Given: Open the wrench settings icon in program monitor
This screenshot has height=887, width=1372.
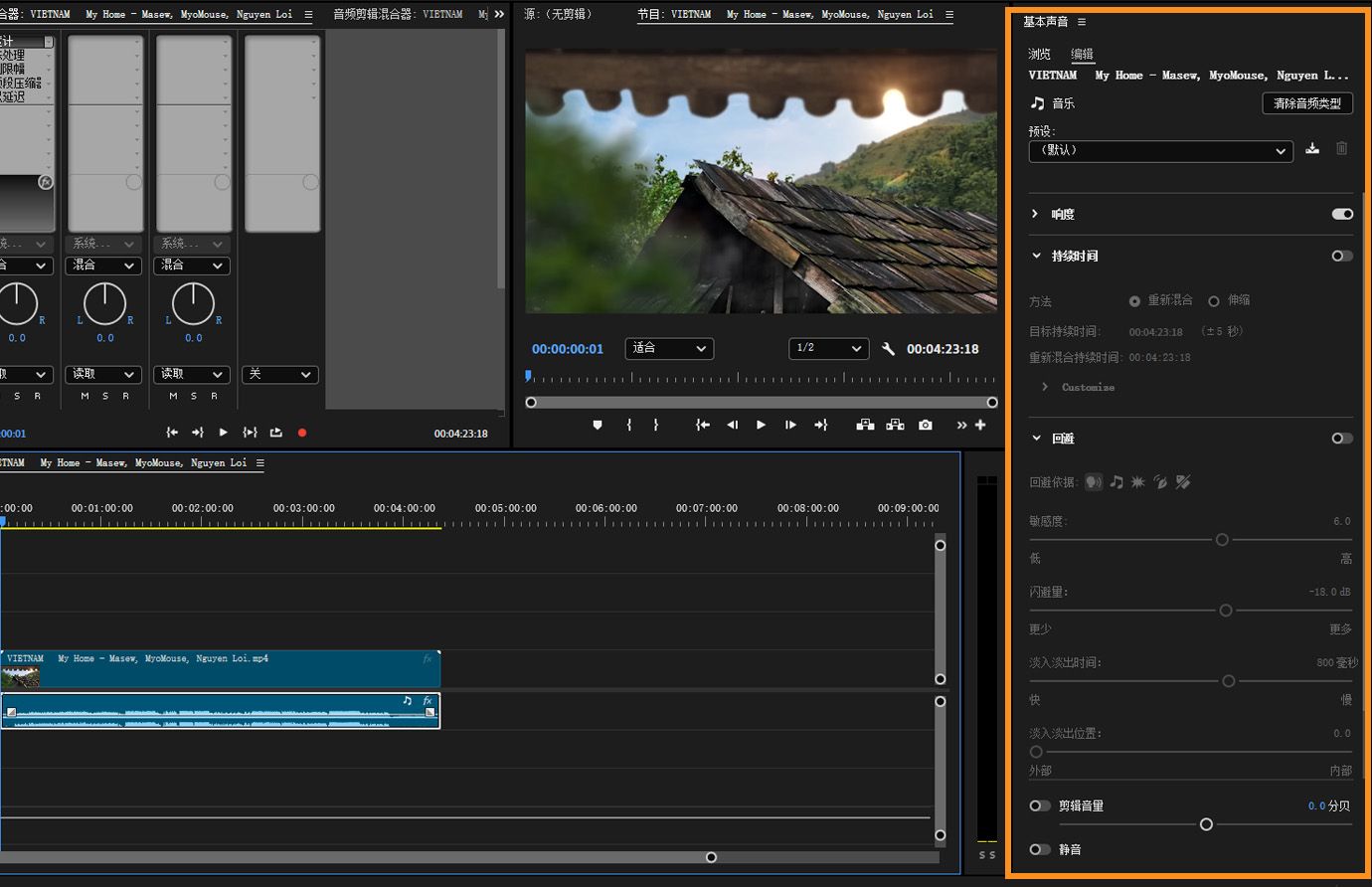Looking at the screenshot, I should coord(888,349).
